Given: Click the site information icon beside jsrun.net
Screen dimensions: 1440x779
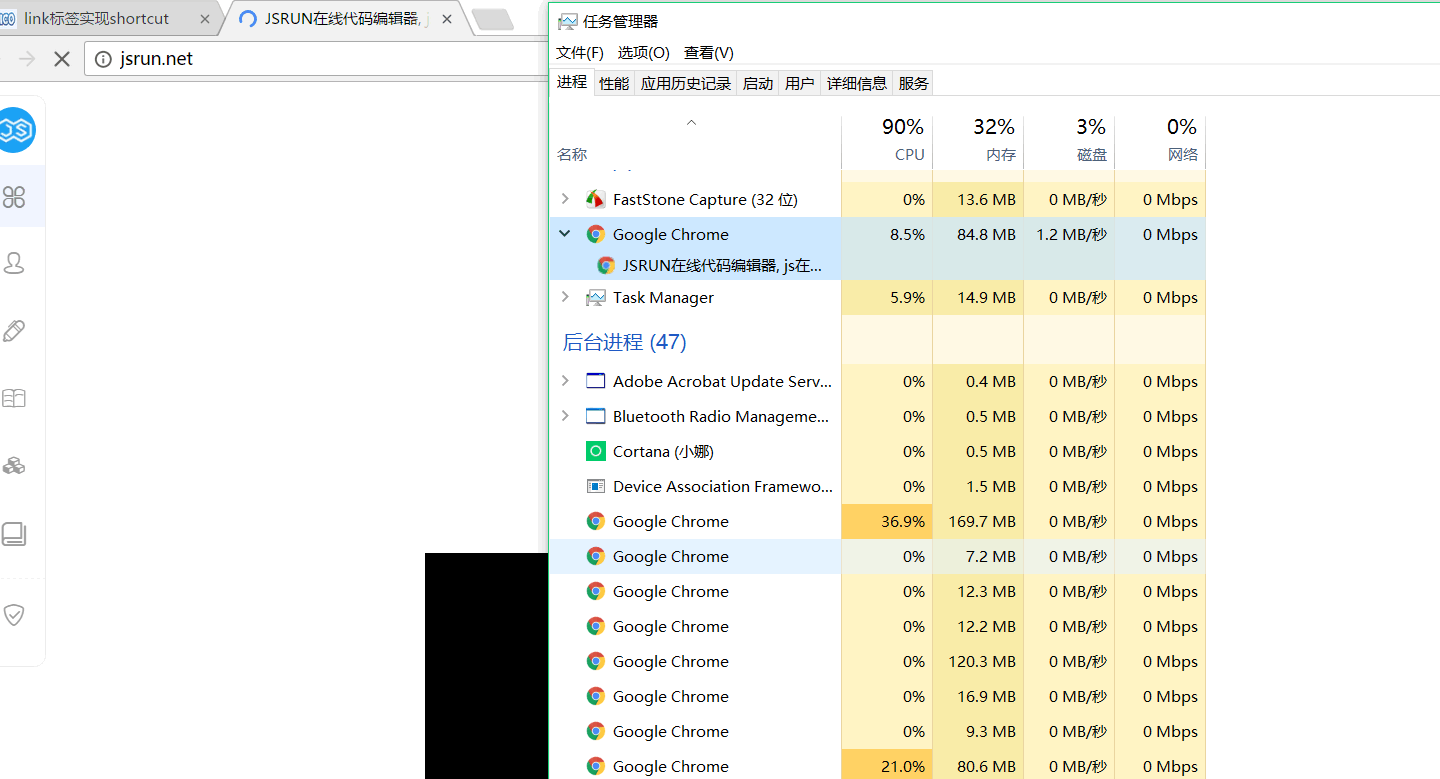Looking at the screenshot, I should coord(102,59).
